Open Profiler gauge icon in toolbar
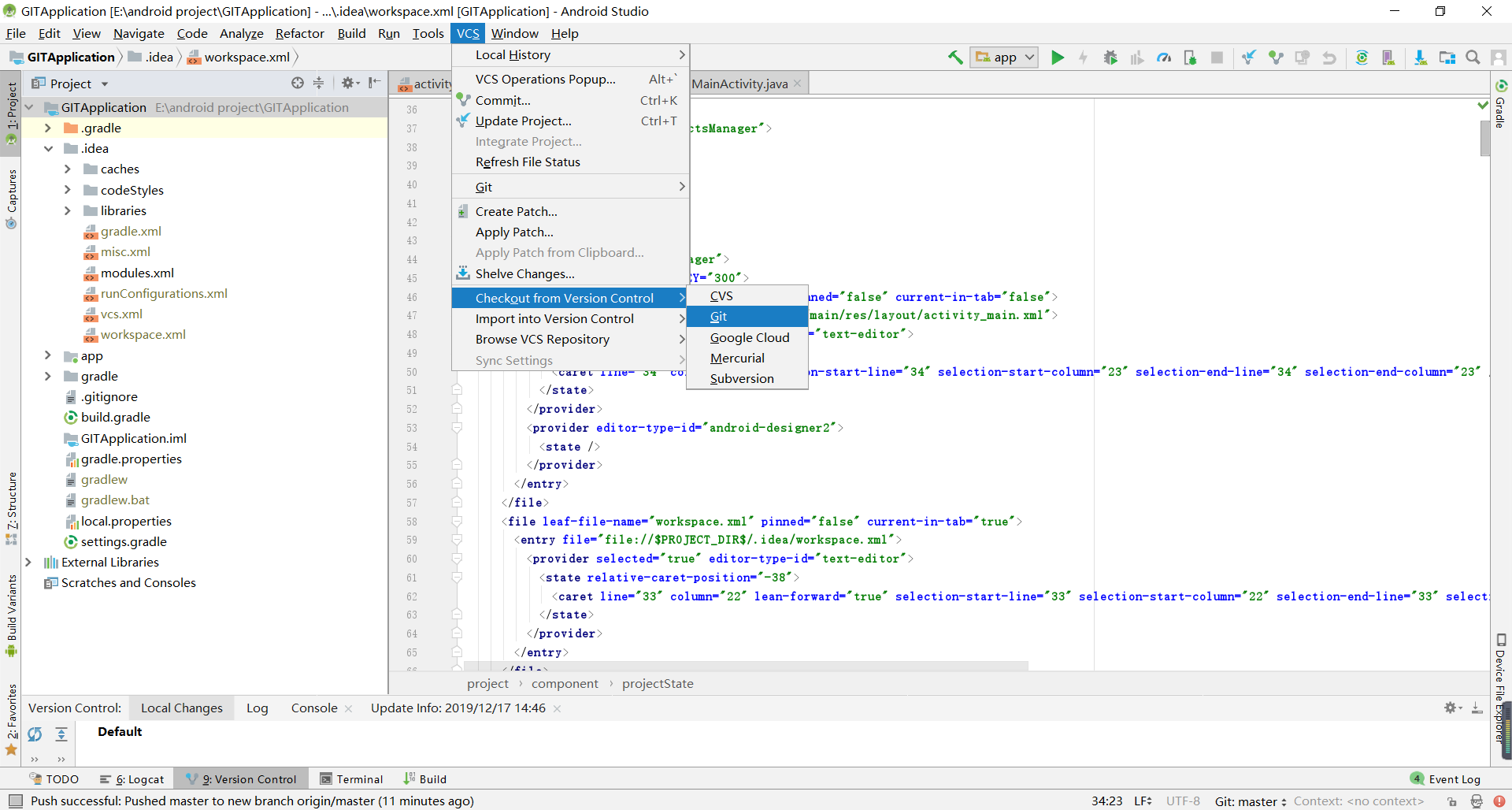The height and width of the screenshot is (810, 1512). (x=1164, y=57)
